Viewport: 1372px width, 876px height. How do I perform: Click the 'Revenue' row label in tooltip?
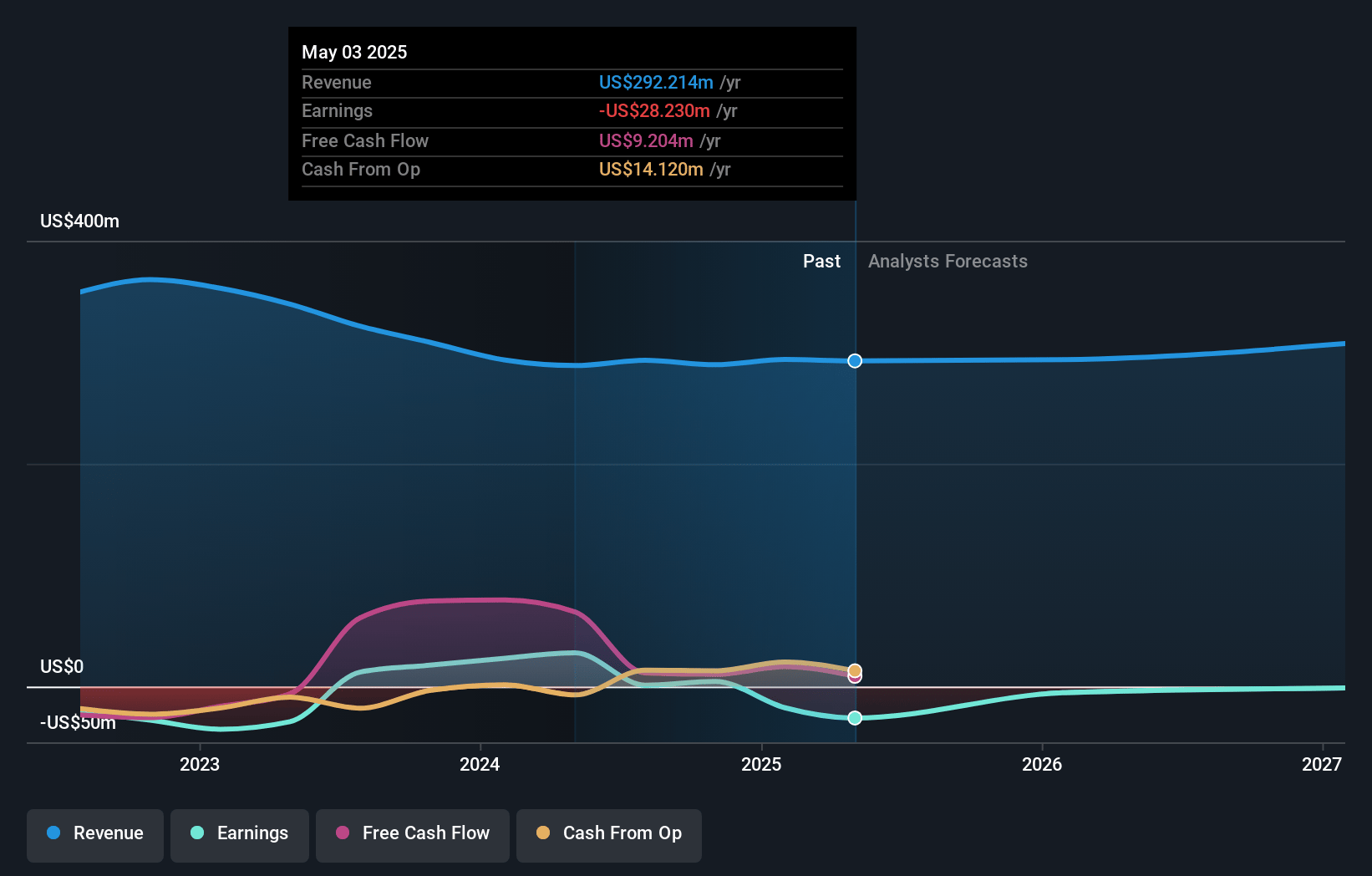click(x=337, y=83)
